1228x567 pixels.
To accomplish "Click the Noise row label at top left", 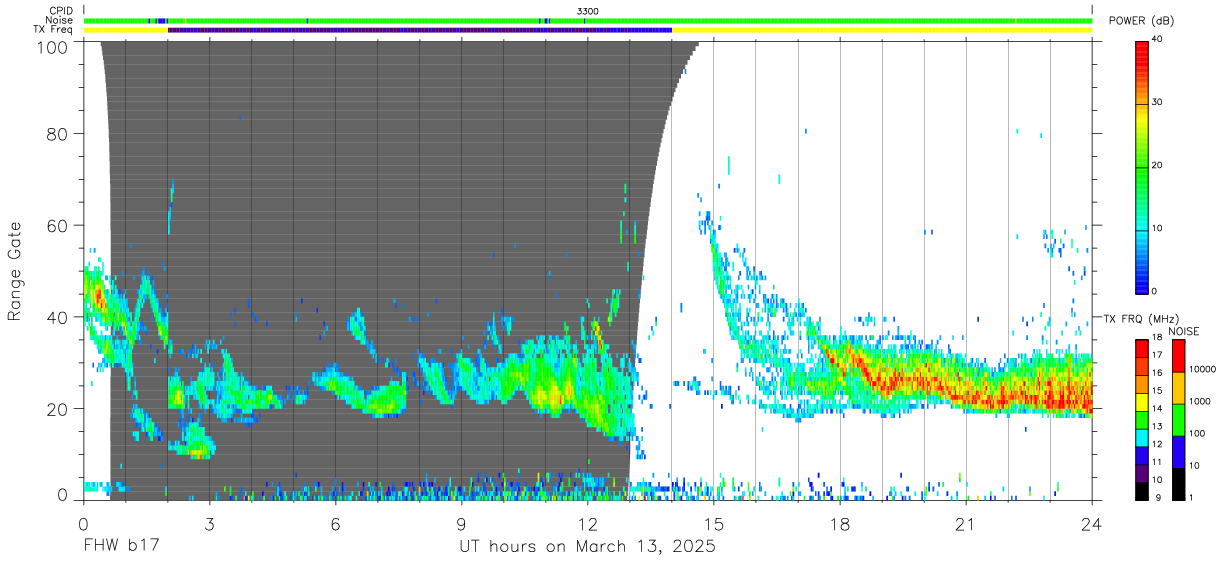I will click(x=60, y=20).
